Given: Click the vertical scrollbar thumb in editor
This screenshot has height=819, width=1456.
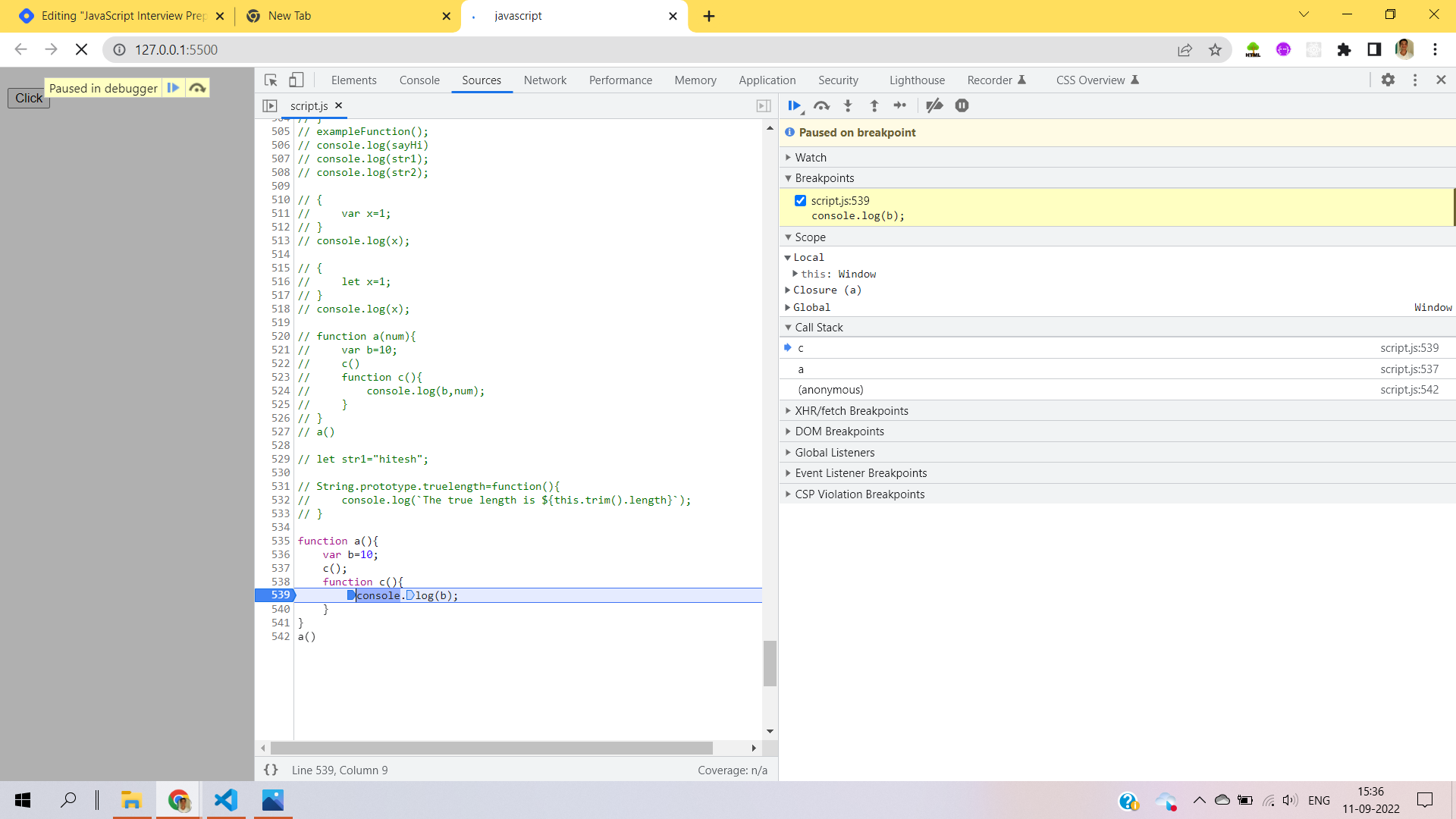Looking at the screenshot, I should pos(770,664).
